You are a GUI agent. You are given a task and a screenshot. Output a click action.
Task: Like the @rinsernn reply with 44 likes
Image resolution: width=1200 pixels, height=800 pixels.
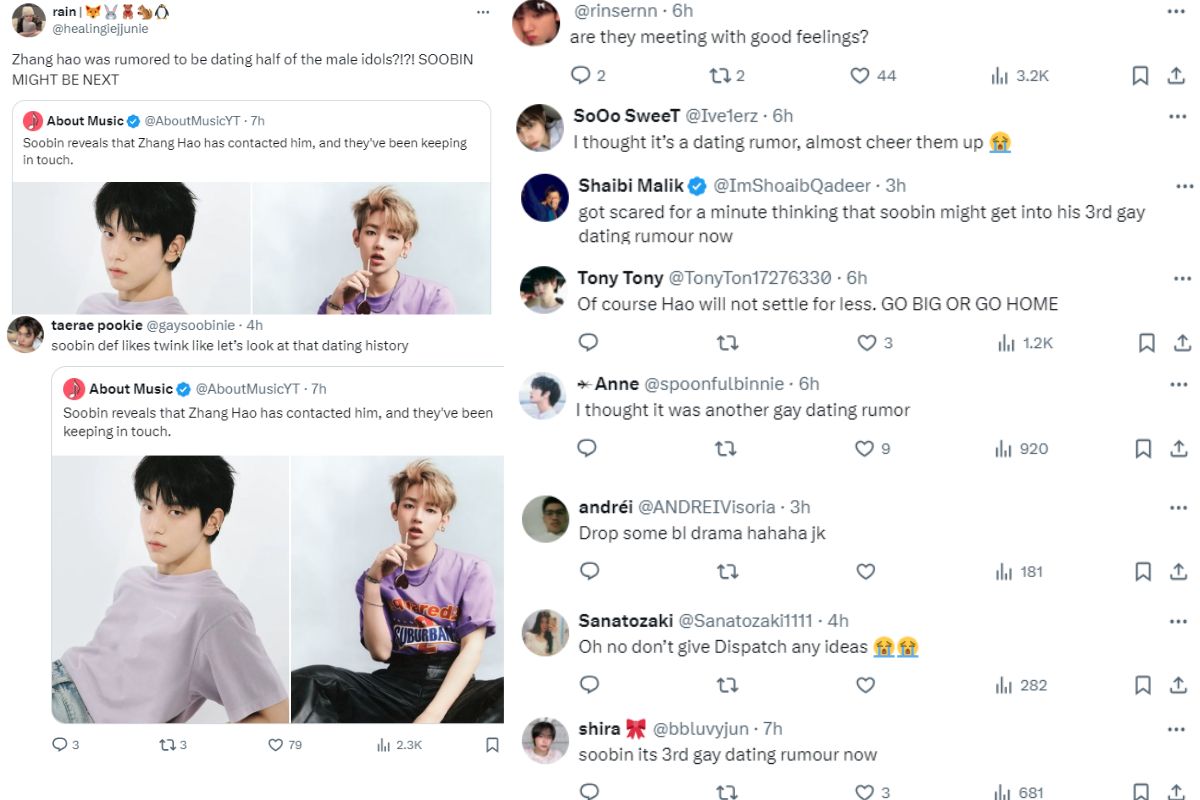860,75
